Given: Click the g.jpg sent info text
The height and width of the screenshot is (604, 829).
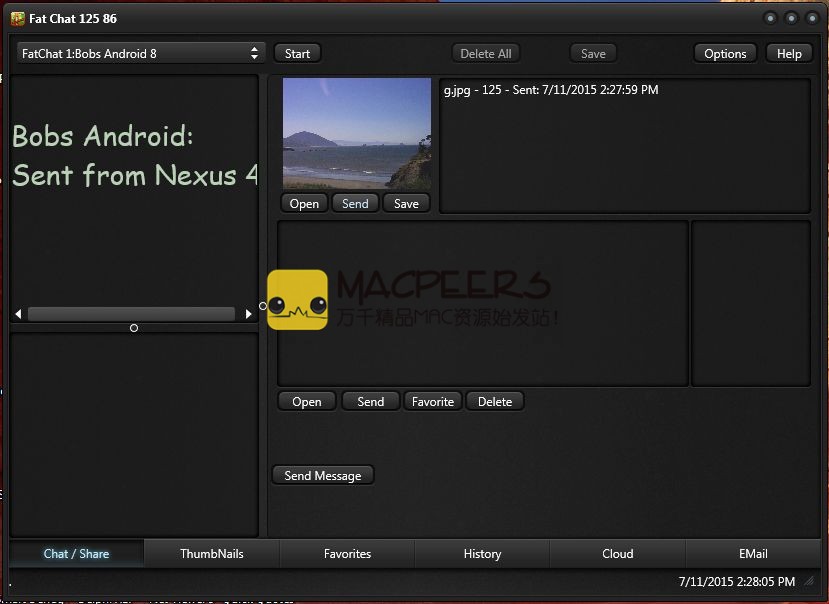Looking at the screenshot, I should 551,90.
